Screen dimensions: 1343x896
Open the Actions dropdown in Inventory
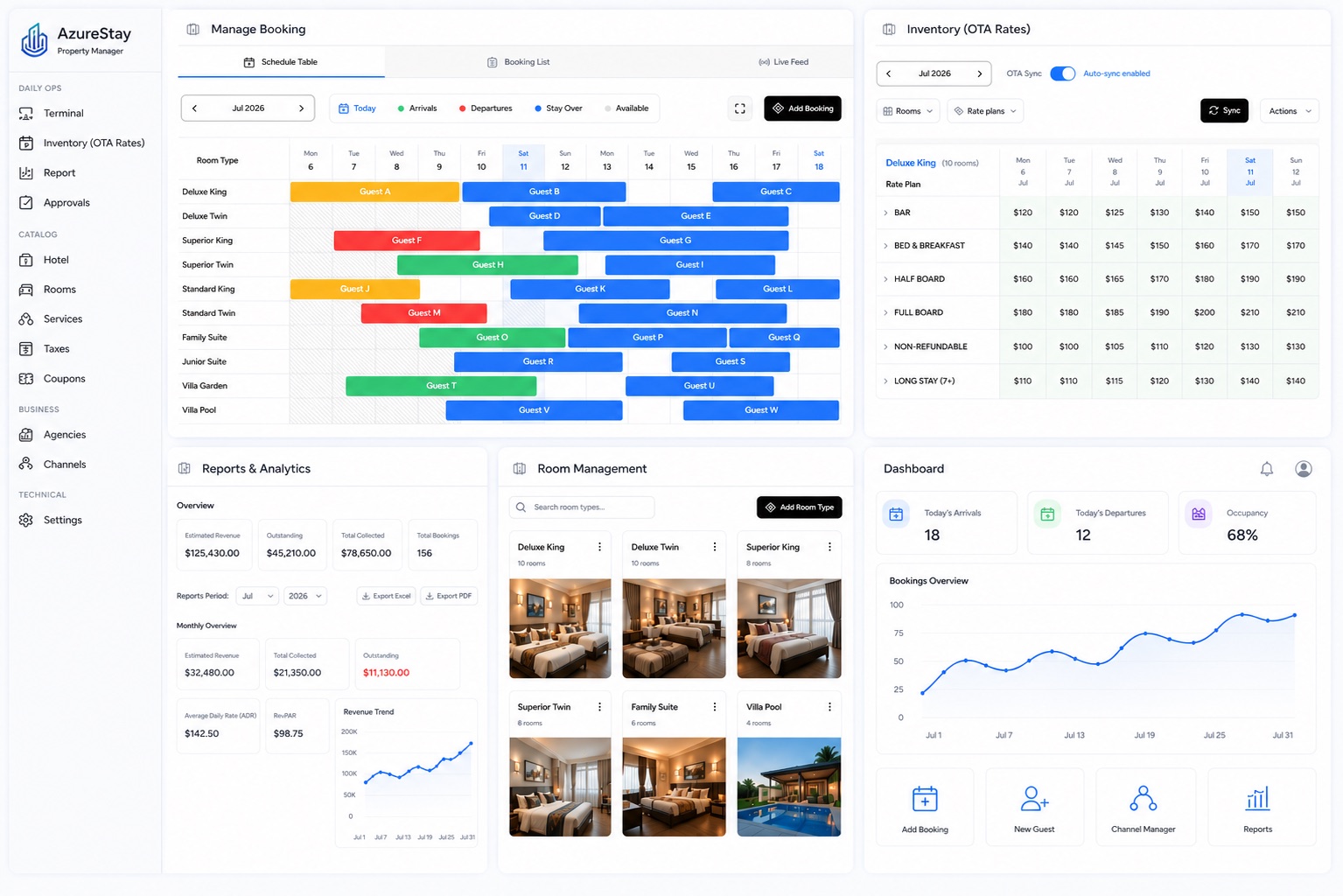point(1290,111)
